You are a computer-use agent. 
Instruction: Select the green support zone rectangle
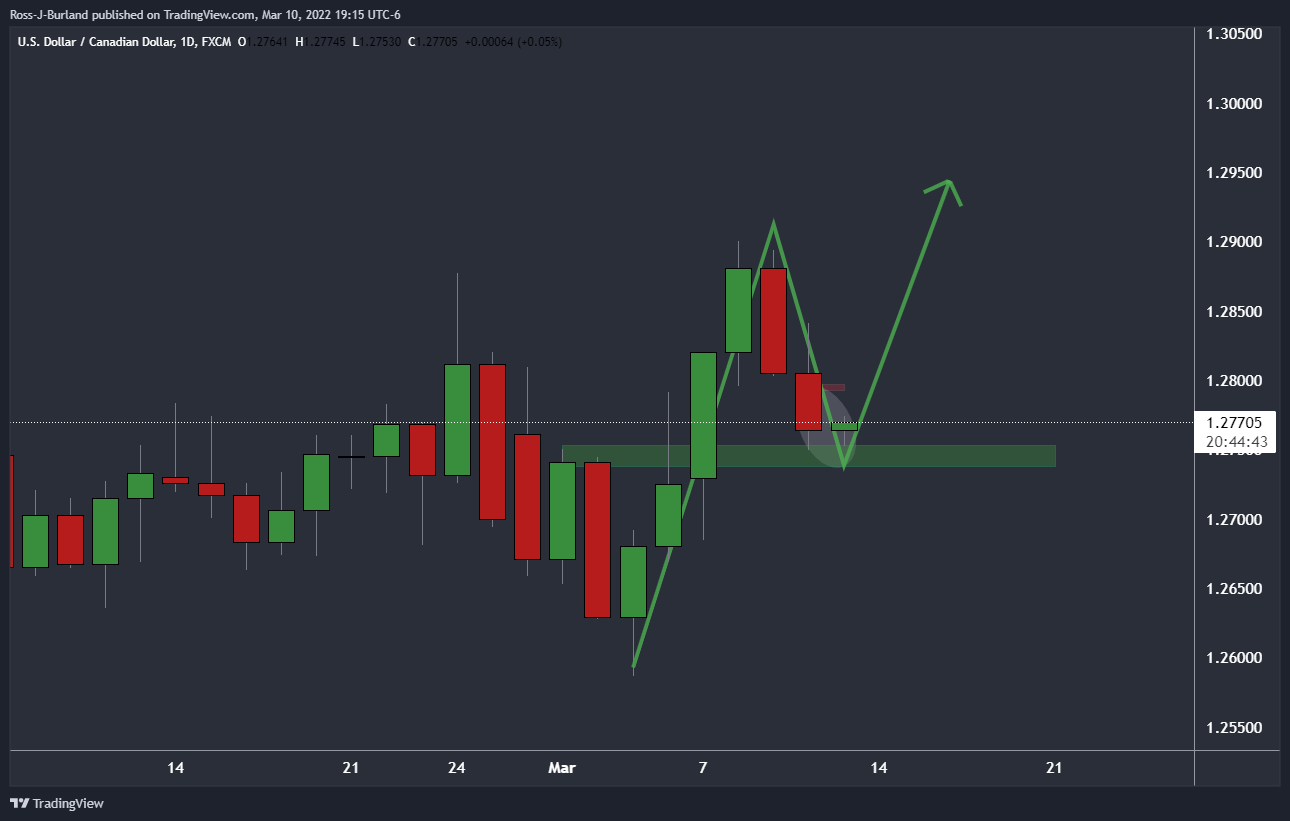(808, 456)
